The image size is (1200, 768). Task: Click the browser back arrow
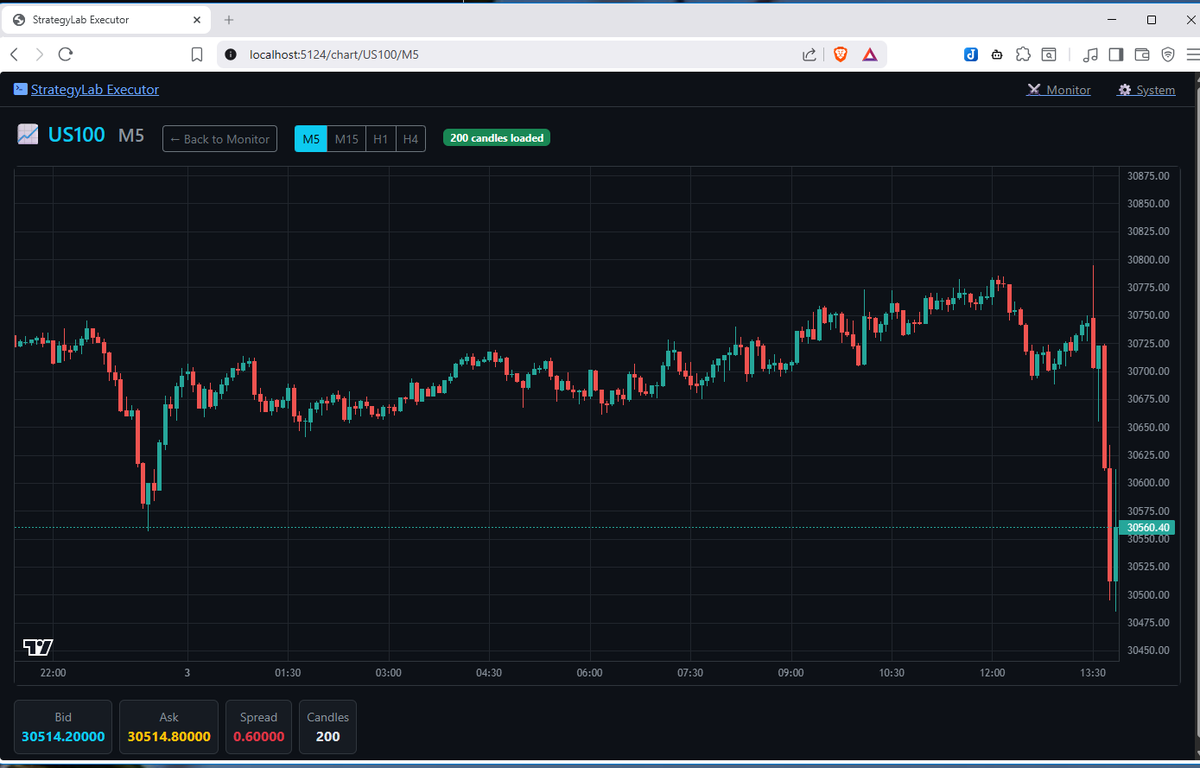pos(14,54)
